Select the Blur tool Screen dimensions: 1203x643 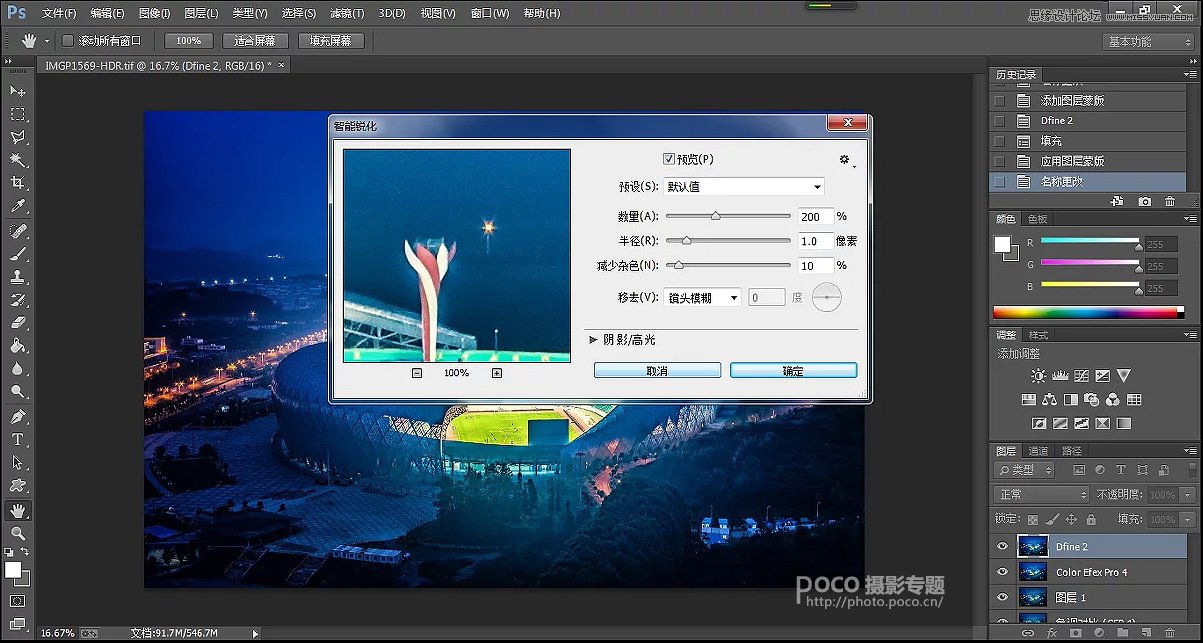click(18, 368)
